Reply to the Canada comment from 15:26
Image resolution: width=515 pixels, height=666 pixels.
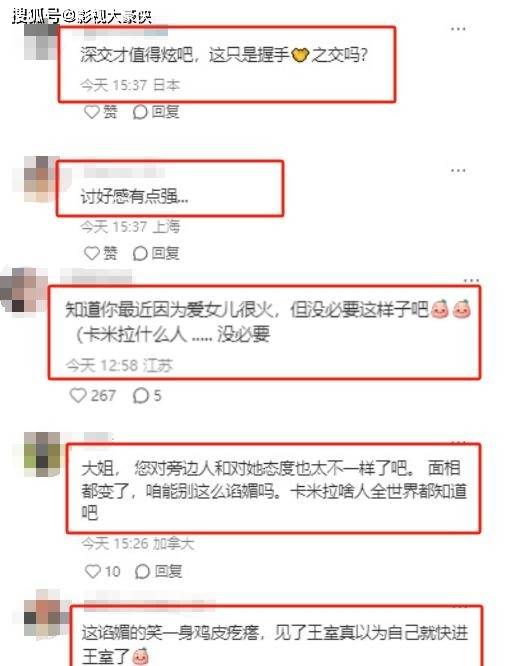[x=158, y=571]
